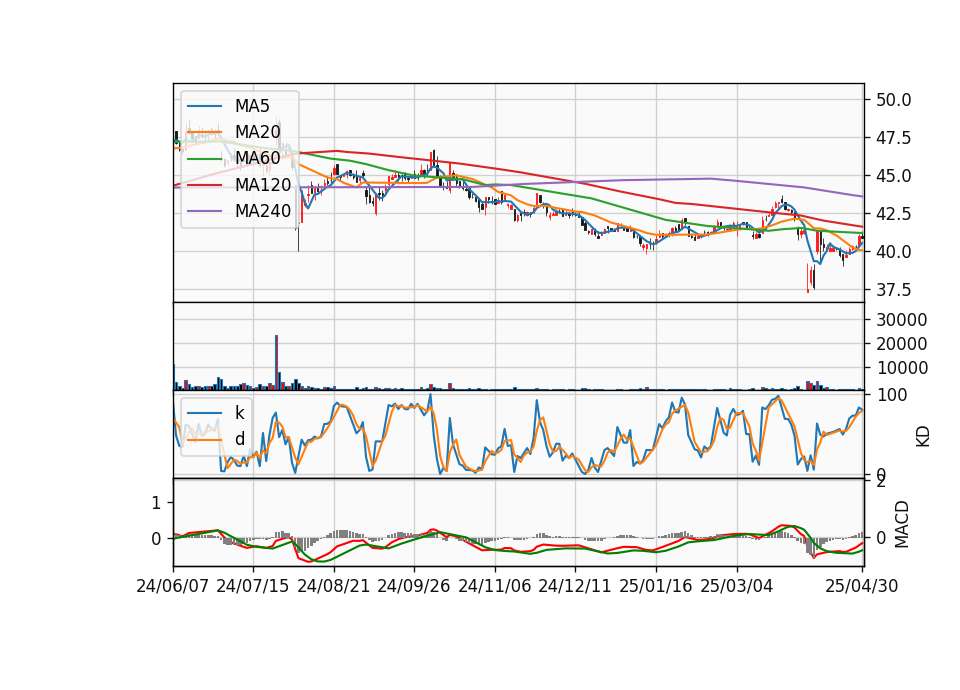Click the 20000 volume axis tick
This screenshot has height=690, width=960.
(902, 344)
